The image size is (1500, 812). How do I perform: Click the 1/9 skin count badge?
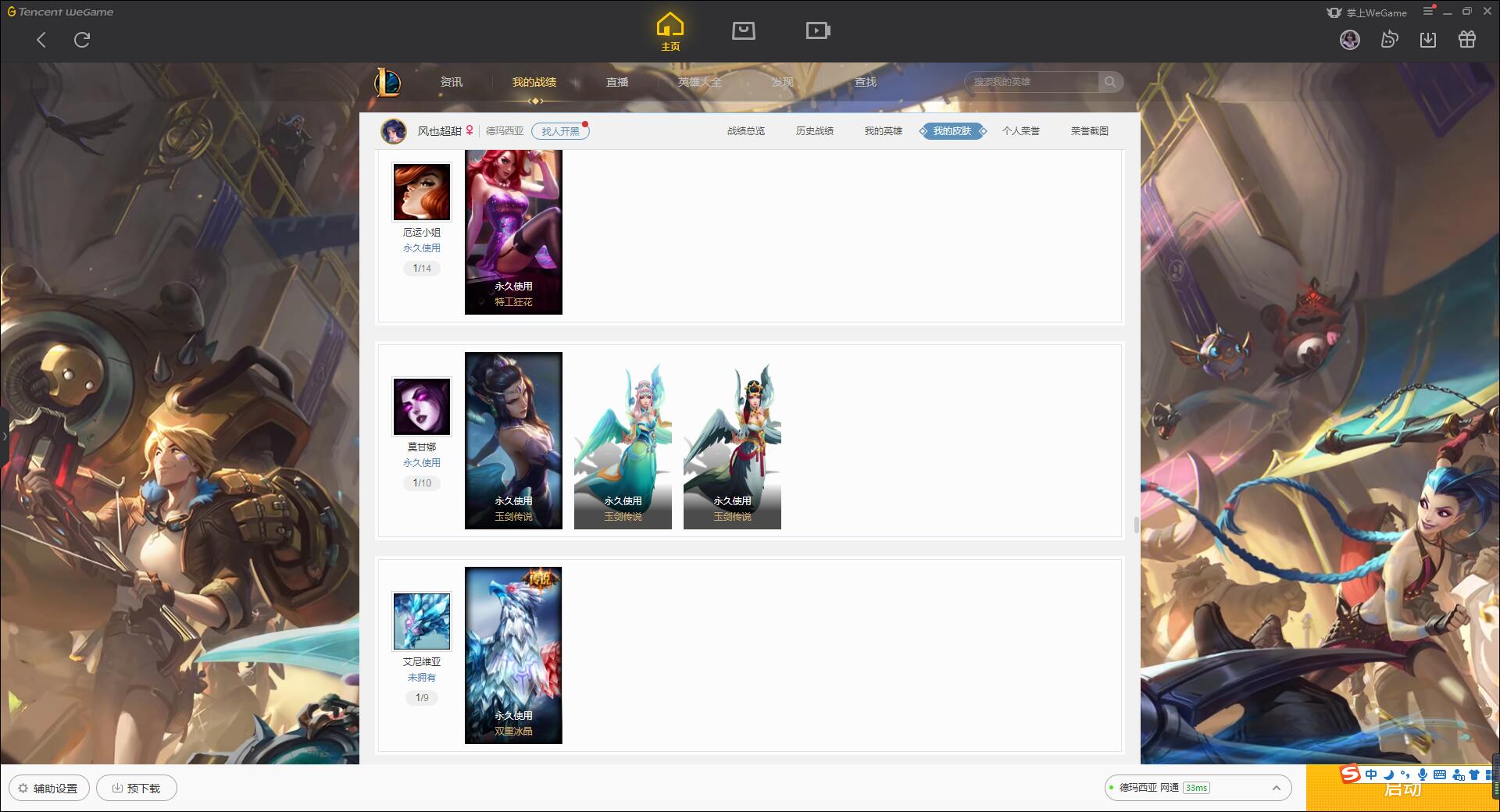pyautogui.click(x=422, y=698)
